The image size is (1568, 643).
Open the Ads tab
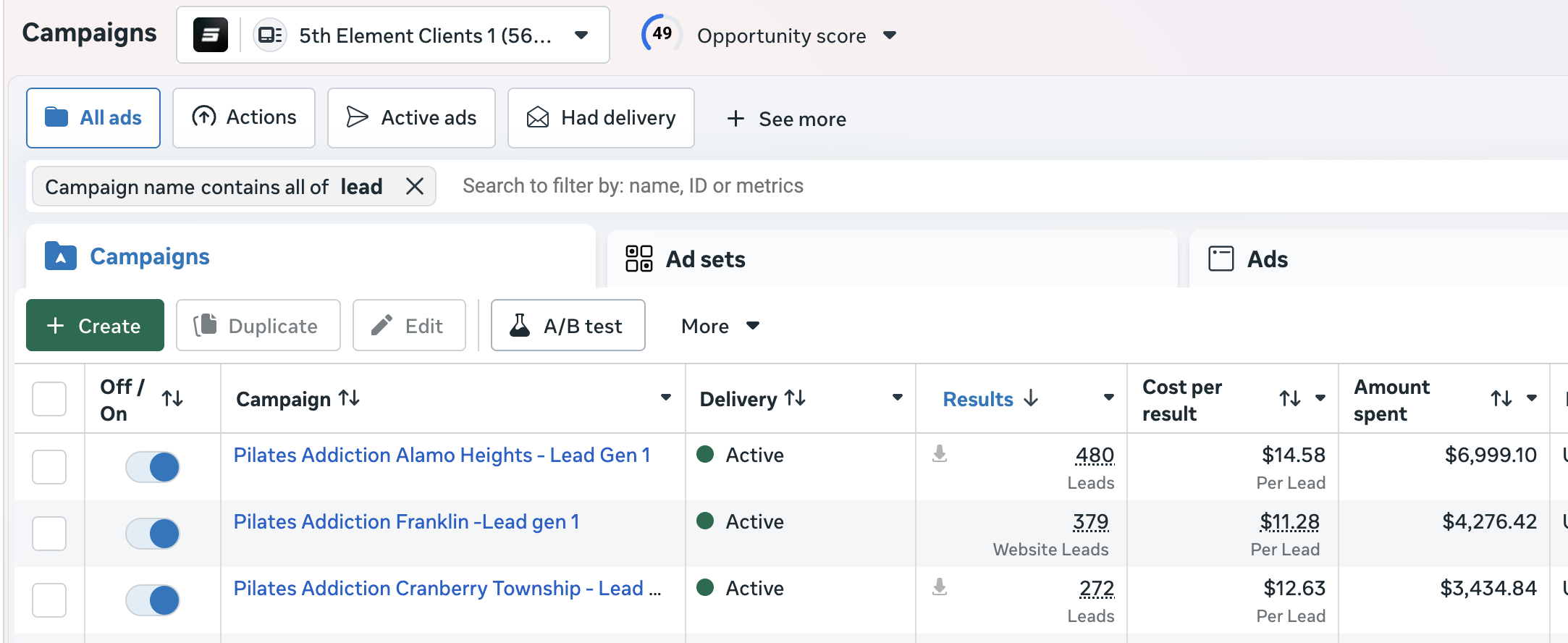point(1378,259)
